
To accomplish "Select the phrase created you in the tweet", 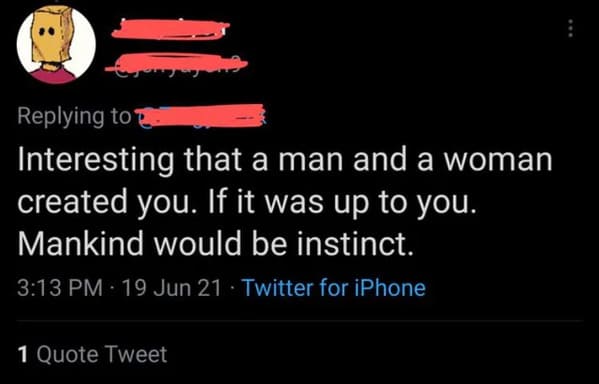I will point(104,203).
